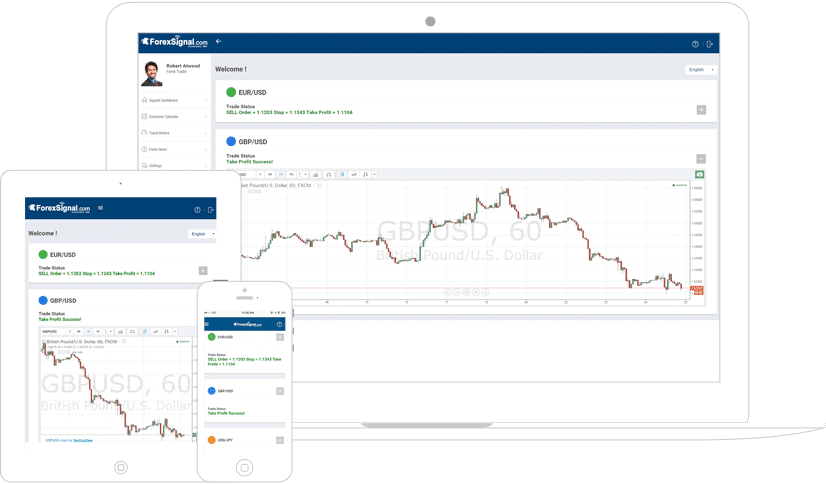Take chart snapshot with green camera icon
Image resolution: width=826 pixels, height=484 pixels.
point(700,174)
